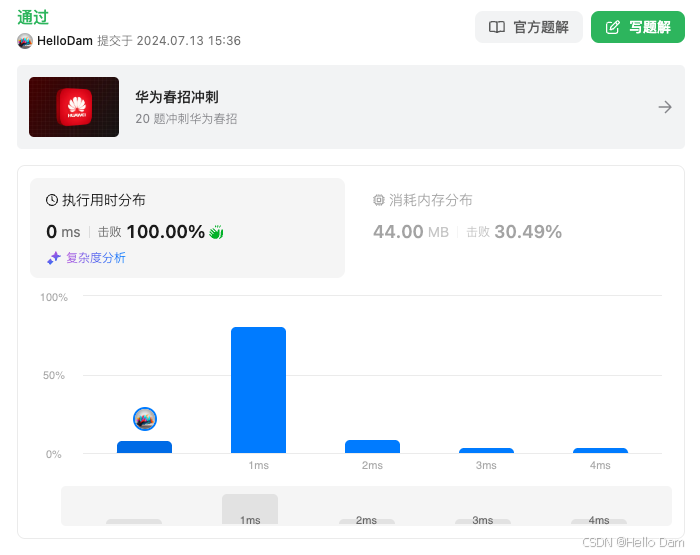This screenshot has height=555, width=700.
Task: Click the 4ms marker in the bottom range slider
Action: (599, 521)
